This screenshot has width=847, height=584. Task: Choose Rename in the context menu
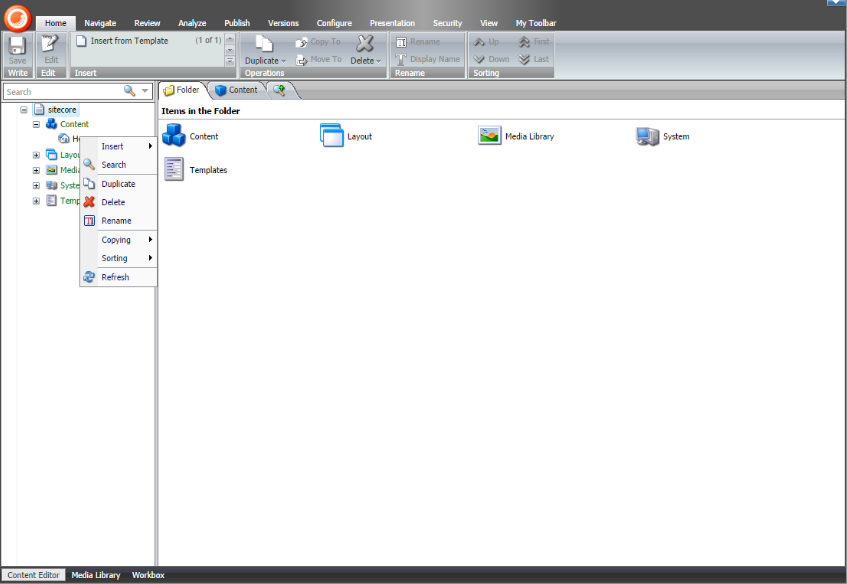coord(118,220)
